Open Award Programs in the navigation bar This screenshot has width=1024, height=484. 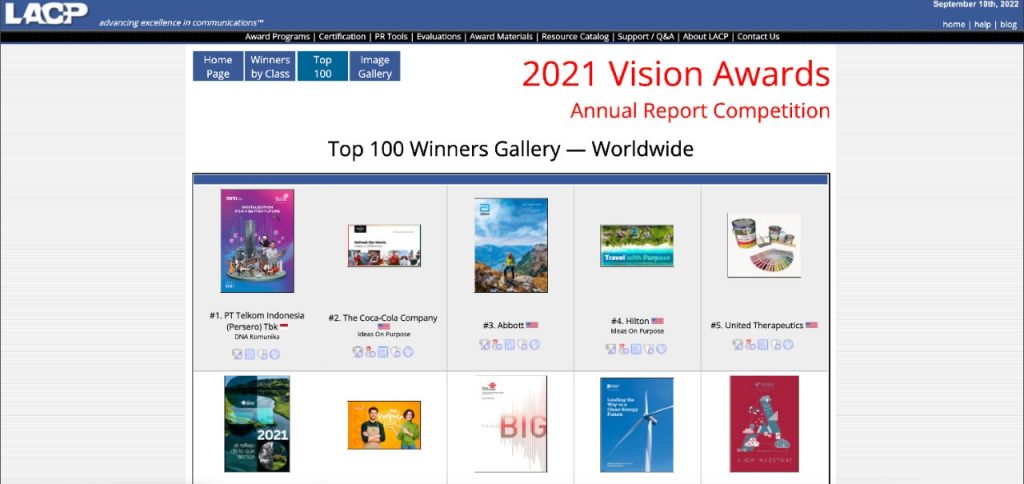click(x=278, y=37)
